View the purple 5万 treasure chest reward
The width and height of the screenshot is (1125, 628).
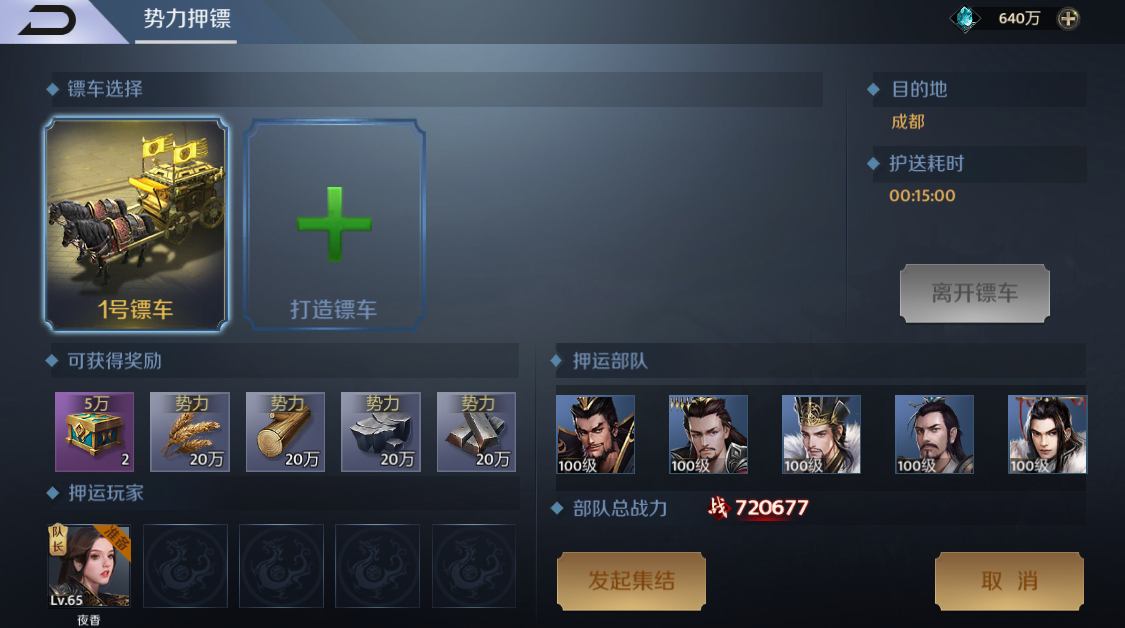pos(95,432)
